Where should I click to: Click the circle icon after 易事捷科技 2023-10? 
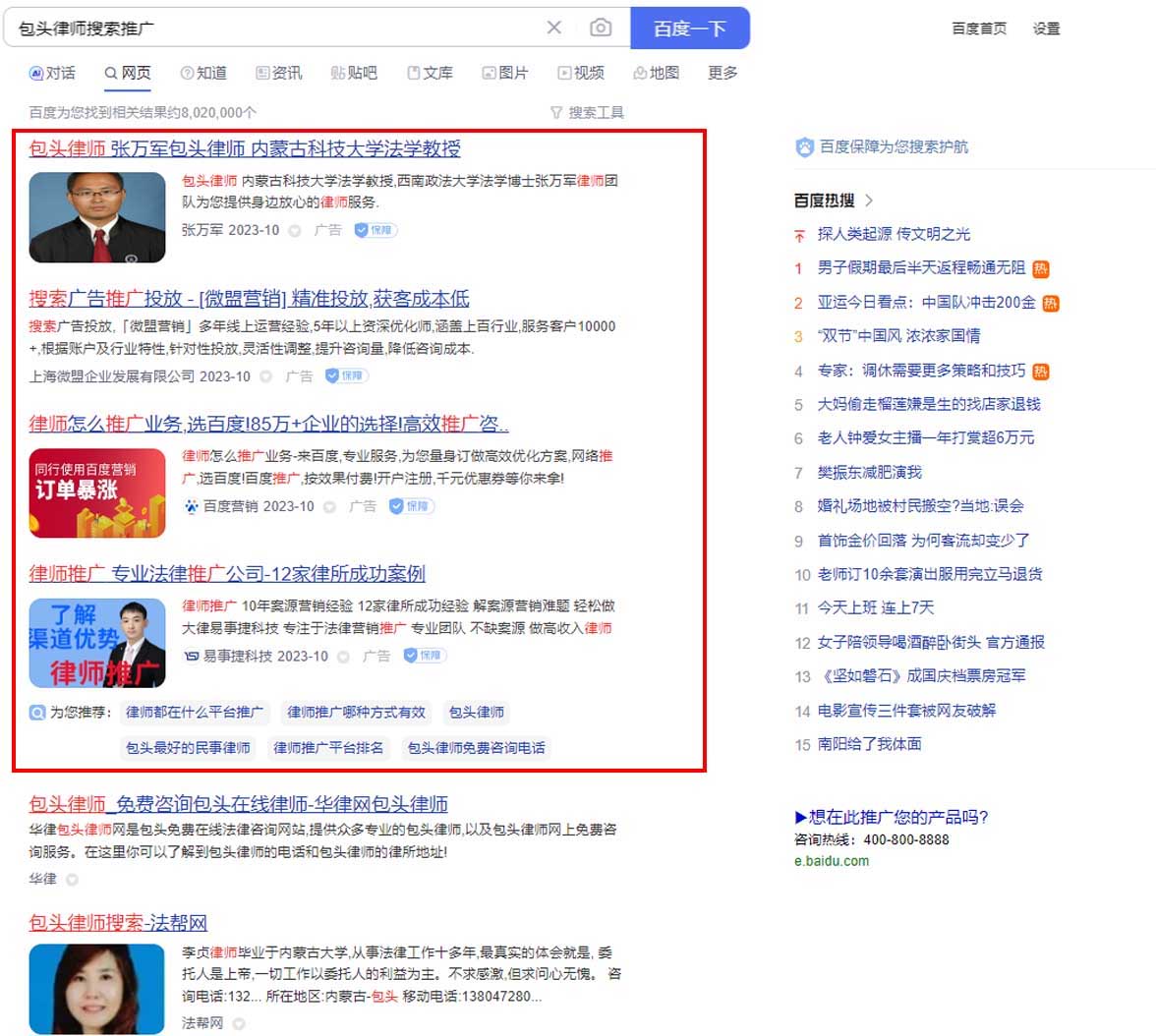pyautogui.click(x=344, y=657)
